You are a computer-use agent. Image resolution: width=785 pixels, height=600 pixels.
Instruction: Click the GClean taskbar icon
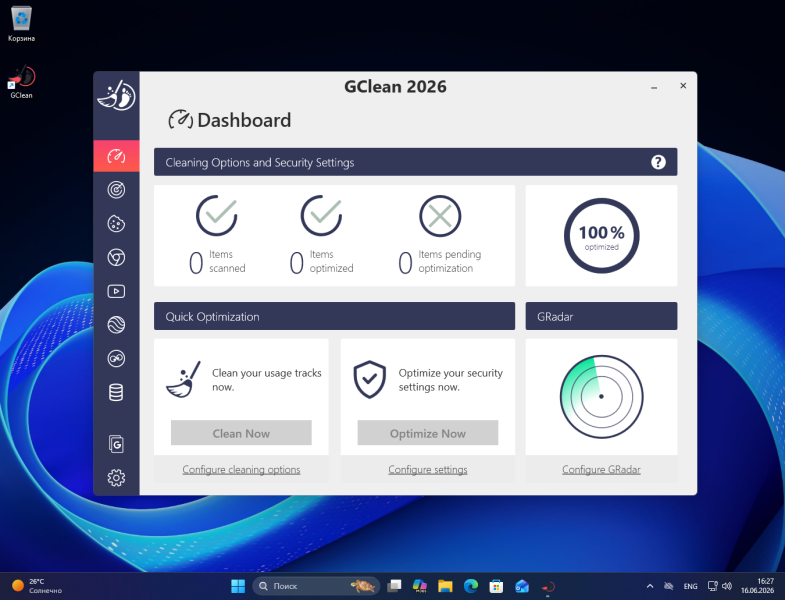point(548,585)
